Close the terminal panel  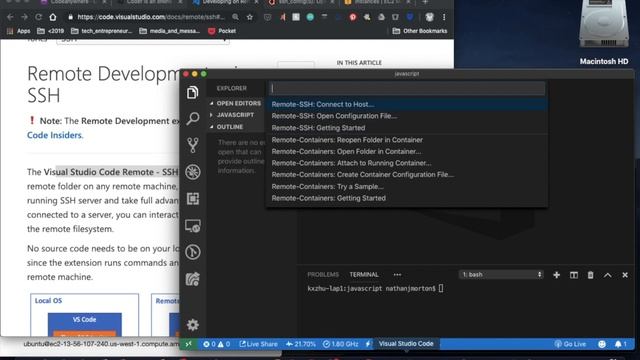click(625, 275)
